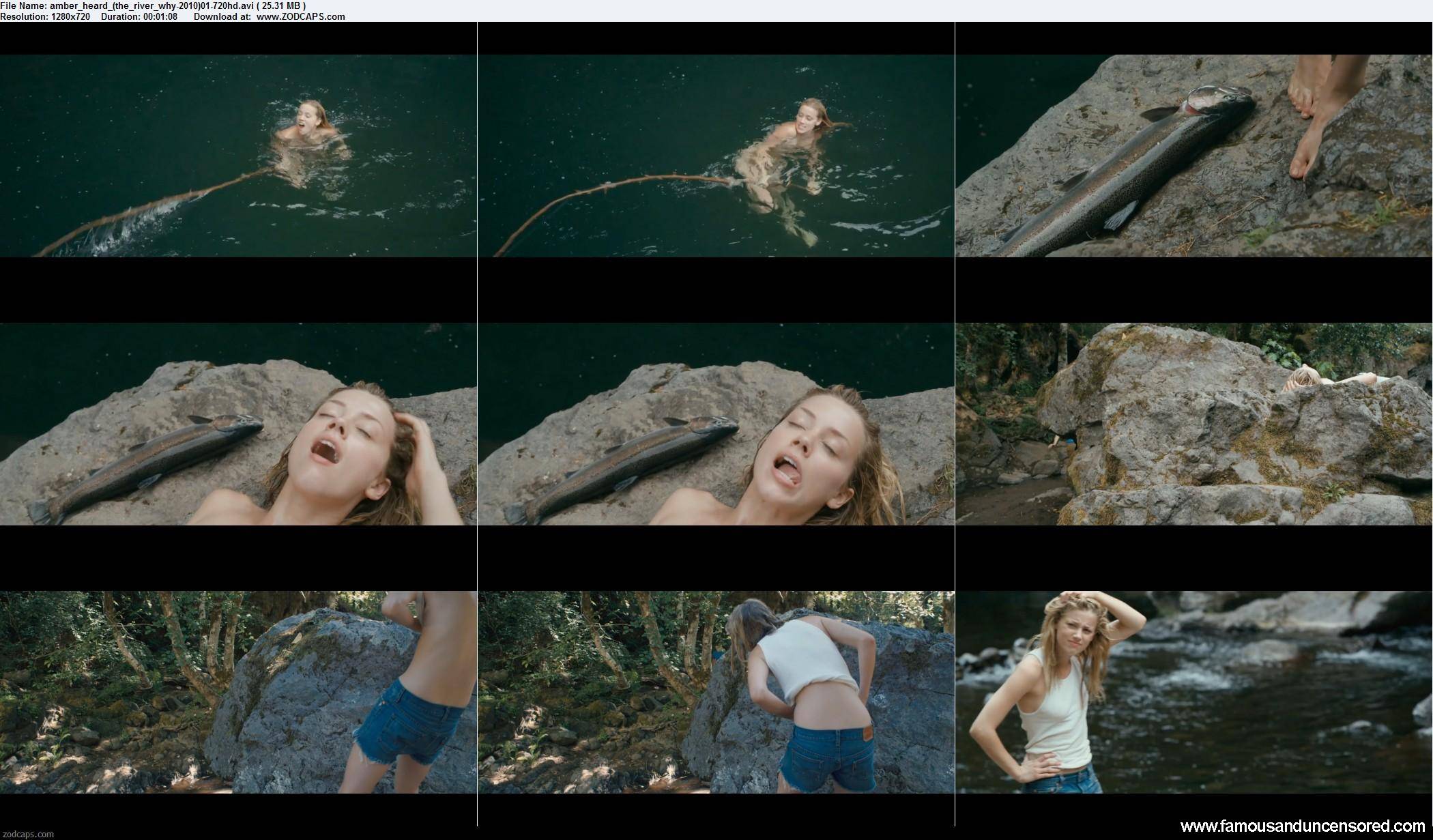Click the file name text in the header

[x=151, y=5]
